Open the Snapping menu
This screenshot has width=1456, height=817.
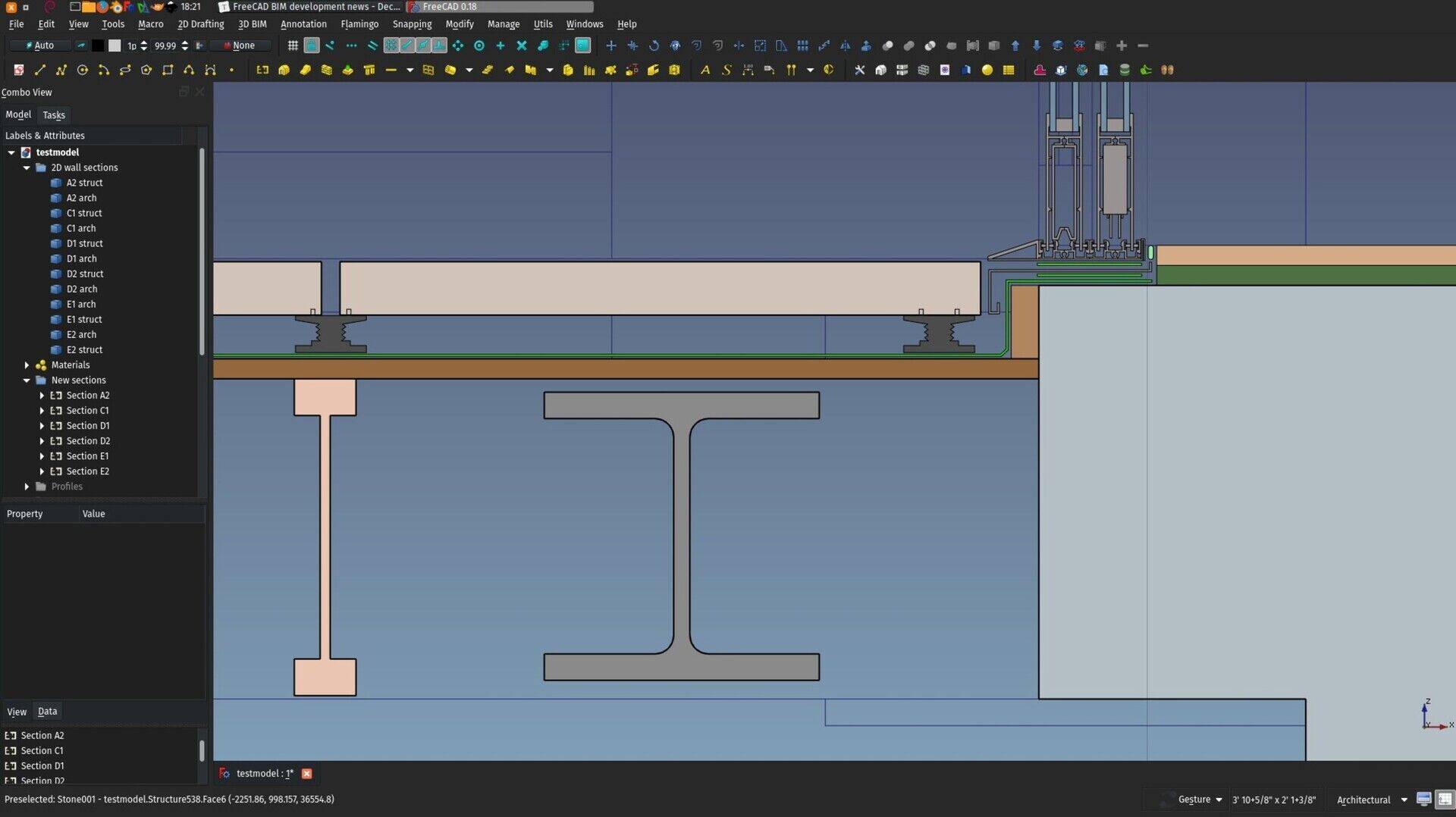coord(412,23)
